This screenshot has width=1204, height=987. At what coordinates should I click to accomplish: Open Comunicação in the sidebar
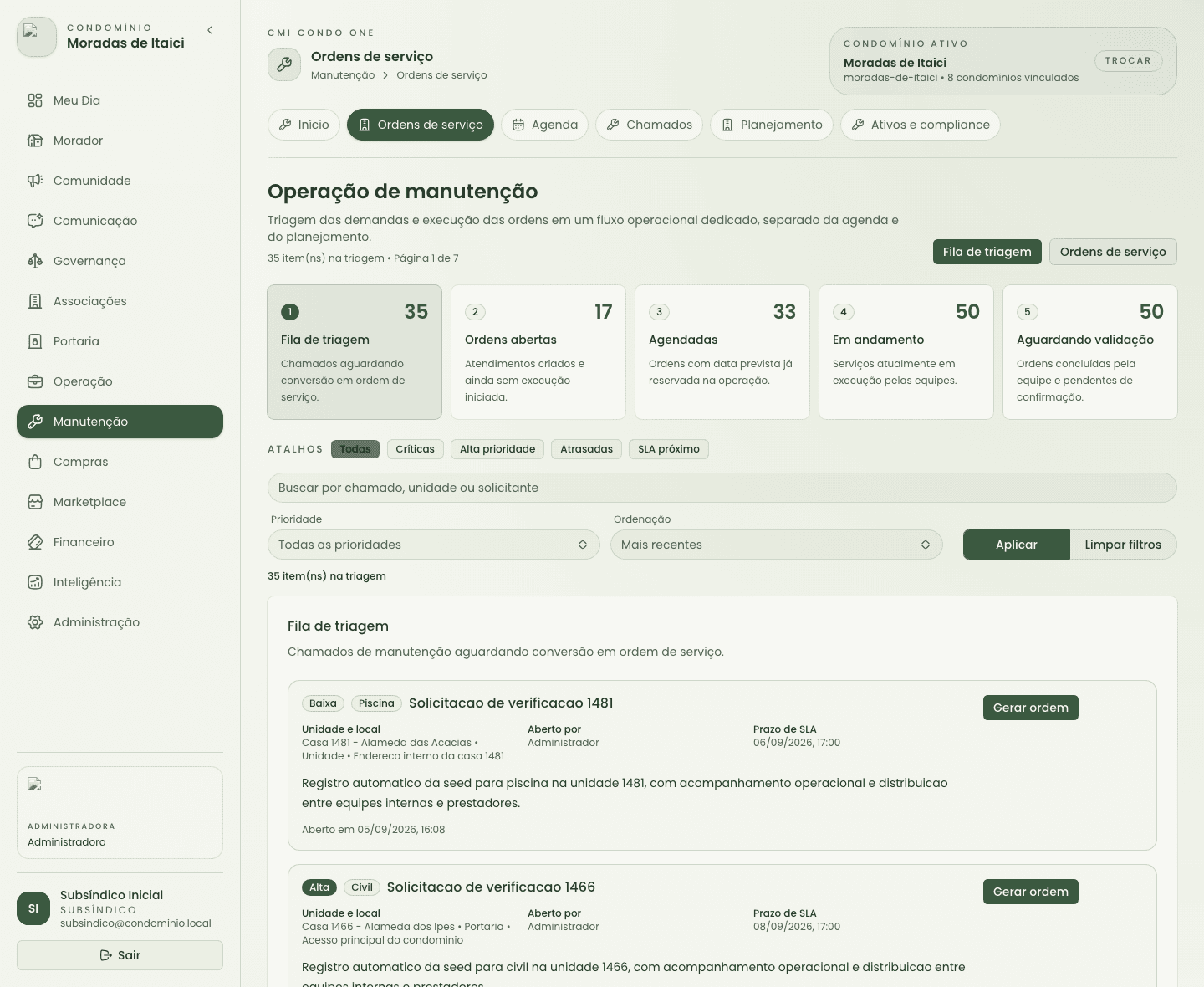click(x=120, y=221)
